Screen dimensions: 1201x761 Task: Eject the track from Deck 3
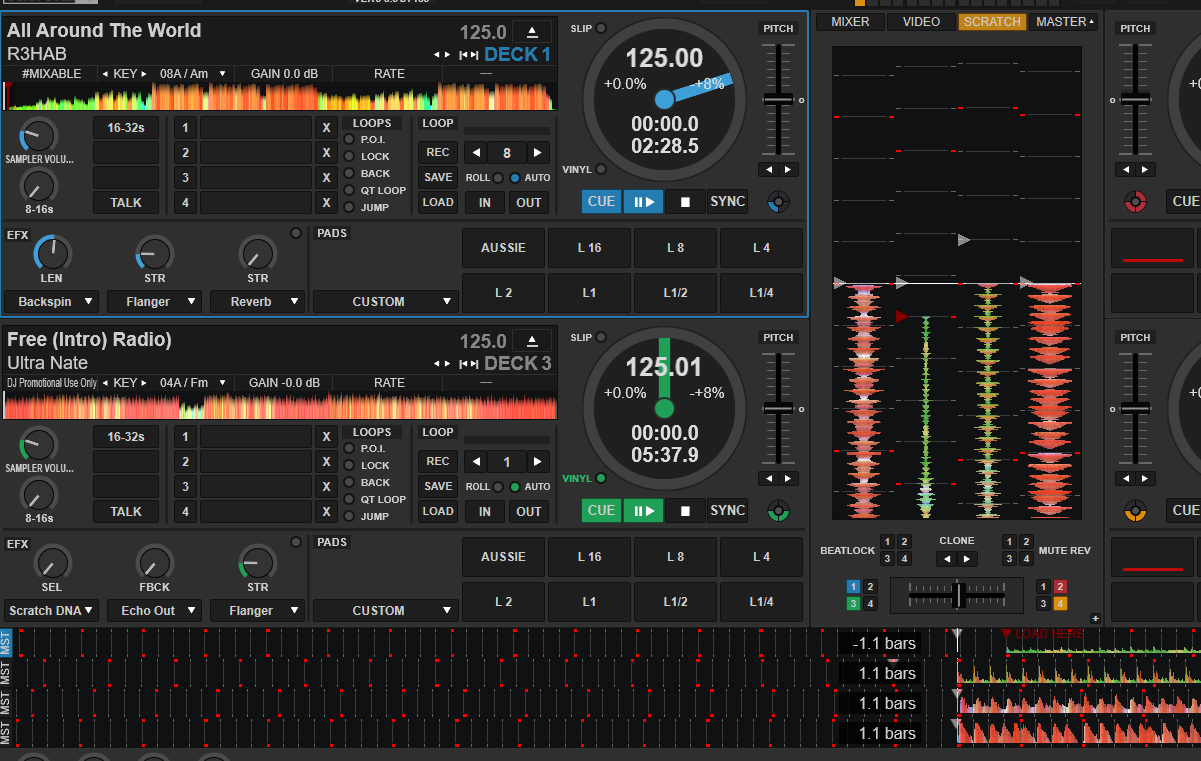pyautogui.click(x=532, y=340)
